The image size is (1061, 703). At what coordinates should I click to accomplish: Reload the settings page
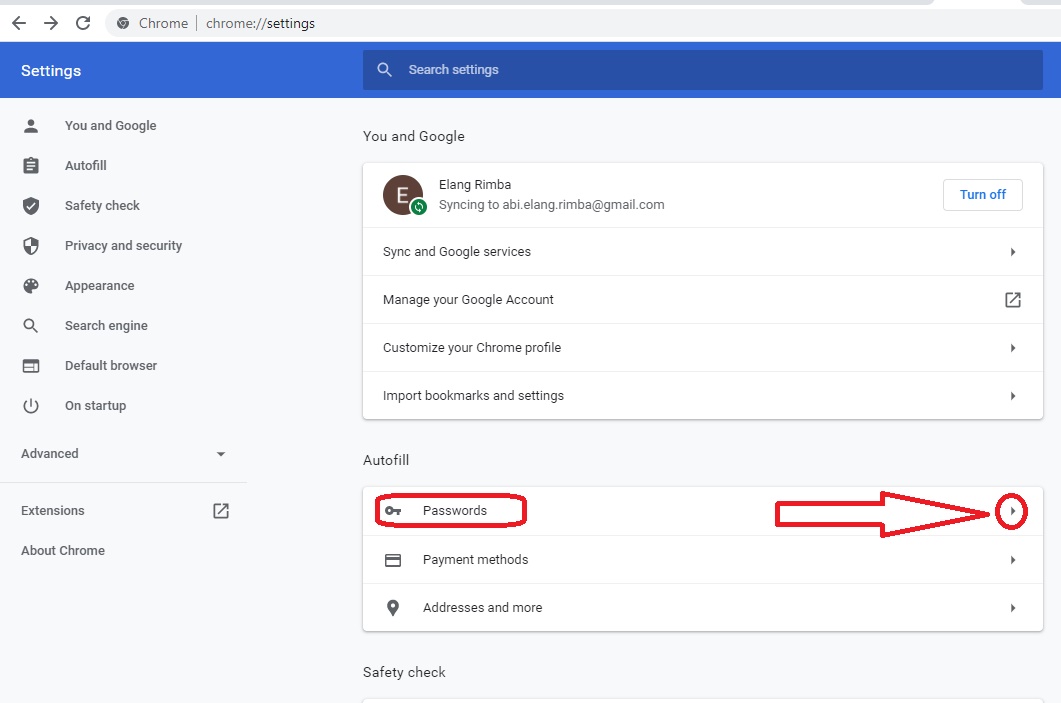pos(83,23)
